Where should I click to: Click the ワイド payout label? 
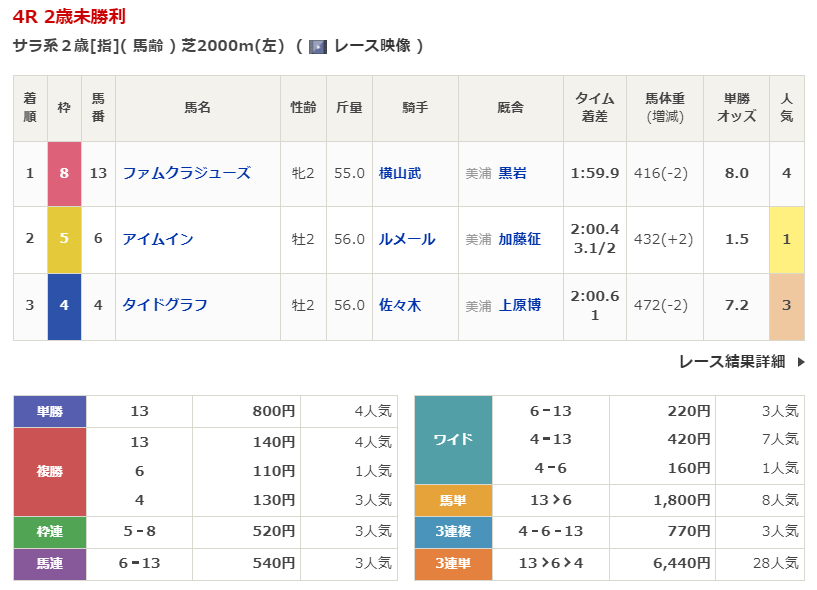click(x=453, y=440)
